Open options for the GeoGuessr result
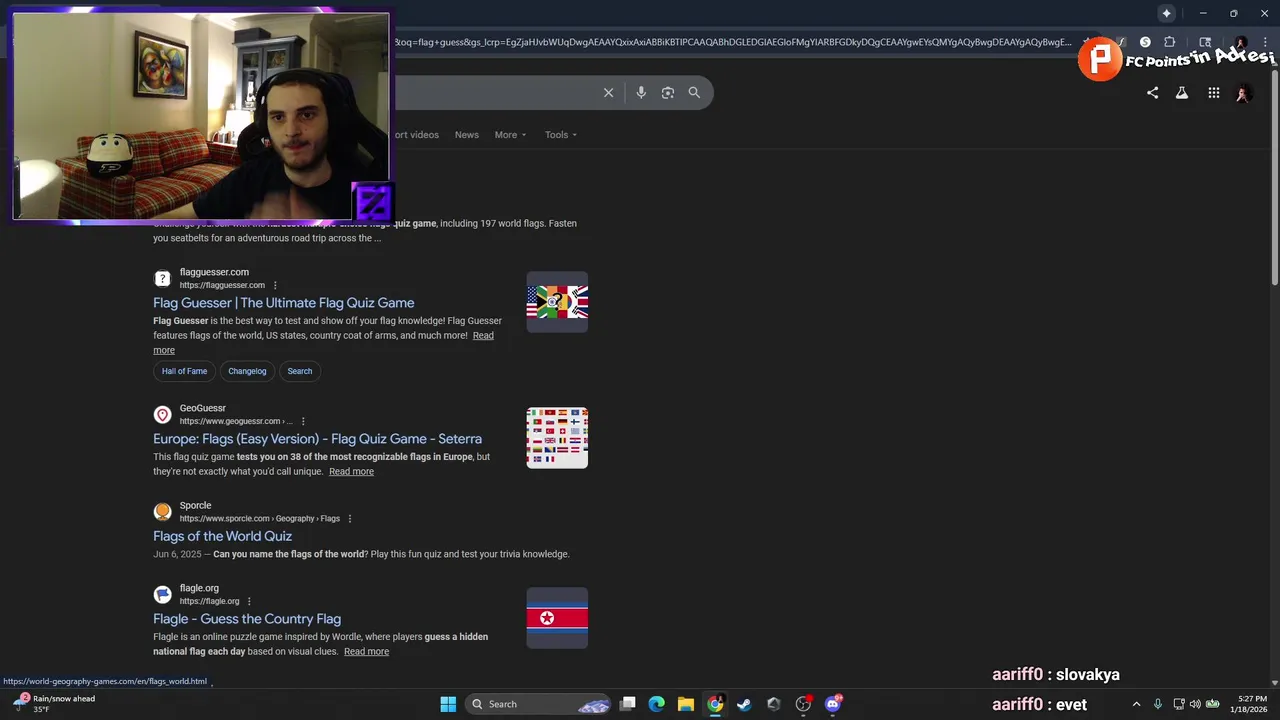This screenshot has height=720, width=1280. (x=303, y=421)
